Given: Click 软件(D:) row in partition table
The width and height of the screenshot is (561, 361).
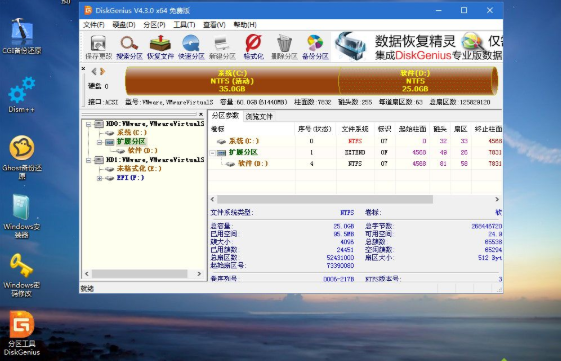Looking at the screenshot, I should tap(355, 164).
